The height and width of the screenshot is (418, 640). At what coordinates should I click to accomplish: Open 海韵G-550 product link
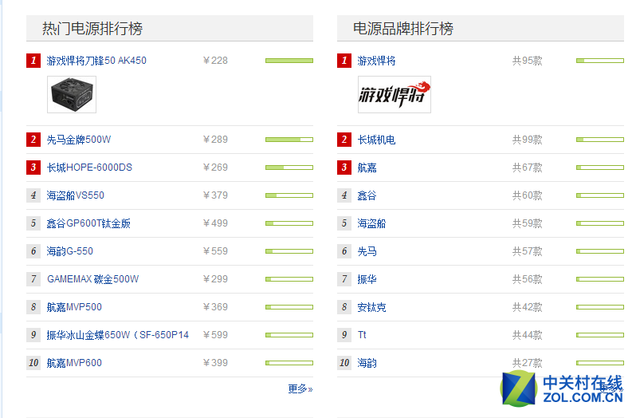tap(70, 251)
